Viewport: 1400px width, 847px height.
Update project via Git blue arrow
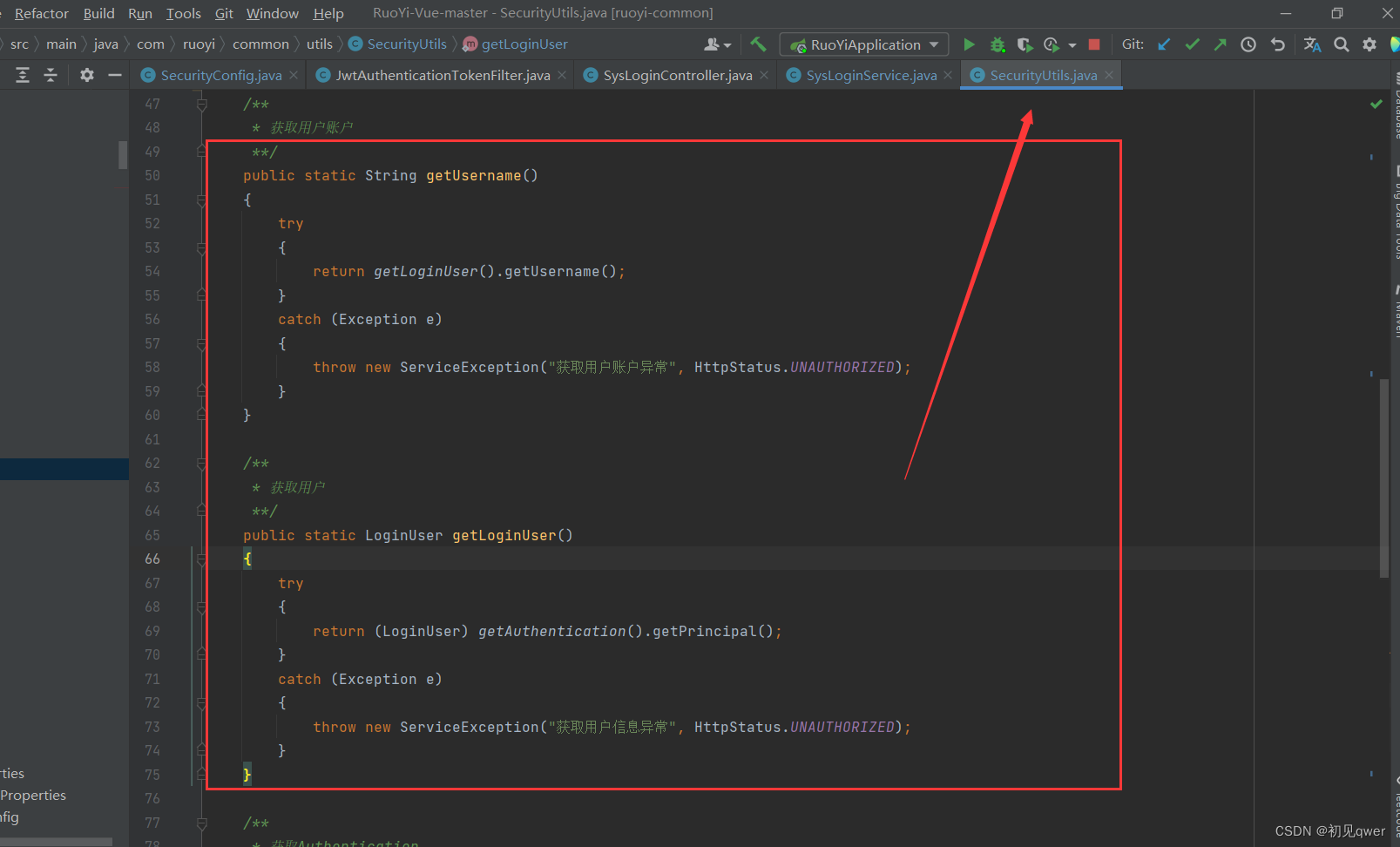(1164, 44)
